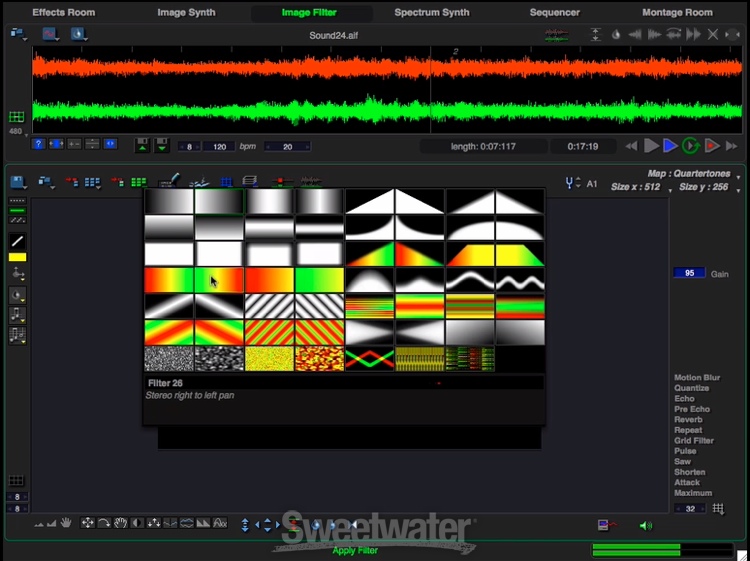Click the blue grid display icon
The image size is (750, 561).
[x=226, y=182]
